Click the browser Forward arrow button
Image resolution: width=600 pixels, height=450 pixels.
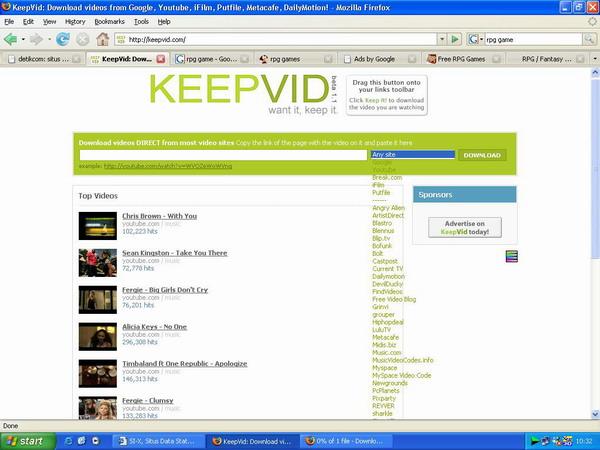coord(36,39)
